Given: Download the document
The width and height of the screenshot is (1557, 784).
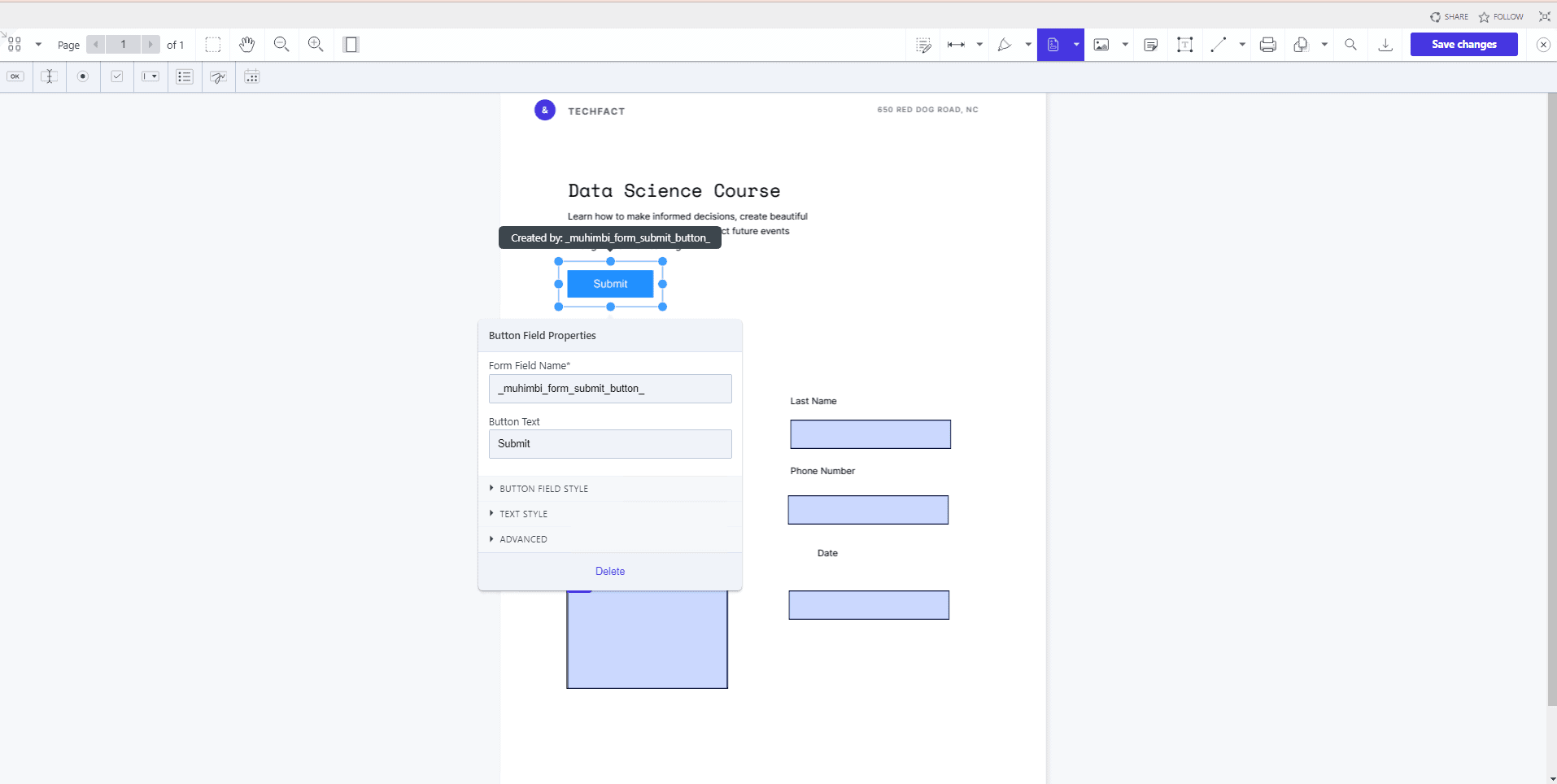Looking at the screenshot, I should point(1385,45).
